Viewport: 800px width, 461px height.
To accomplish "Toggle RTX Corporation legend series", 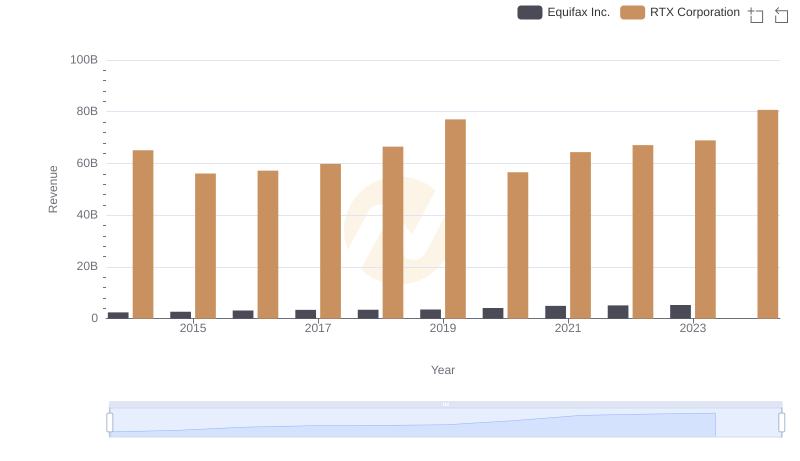I will click(x=680, y=12).
